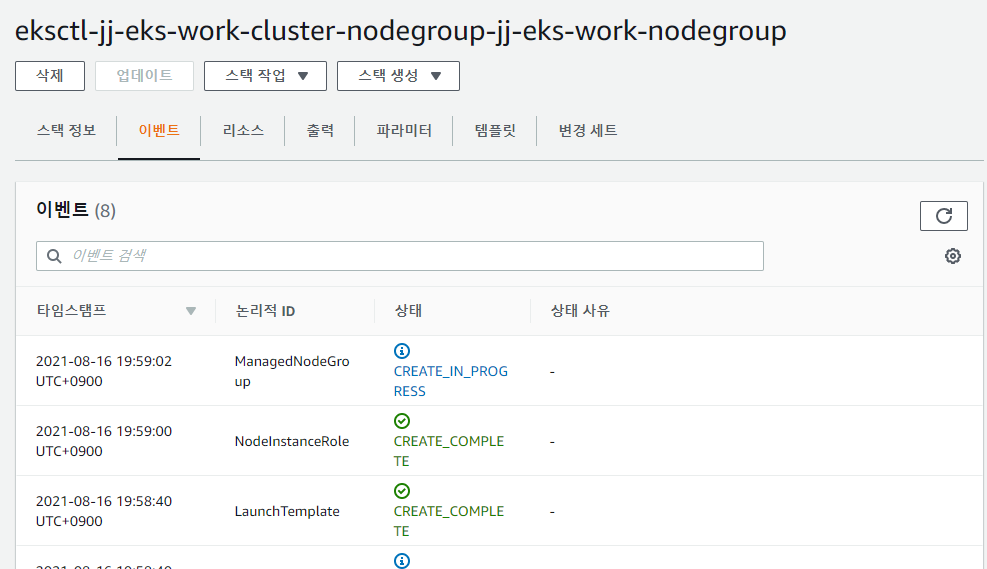Viewport: 987px width, 569px height.
Task: Click the 상태 사유 column header
Action: coord(580,310)
